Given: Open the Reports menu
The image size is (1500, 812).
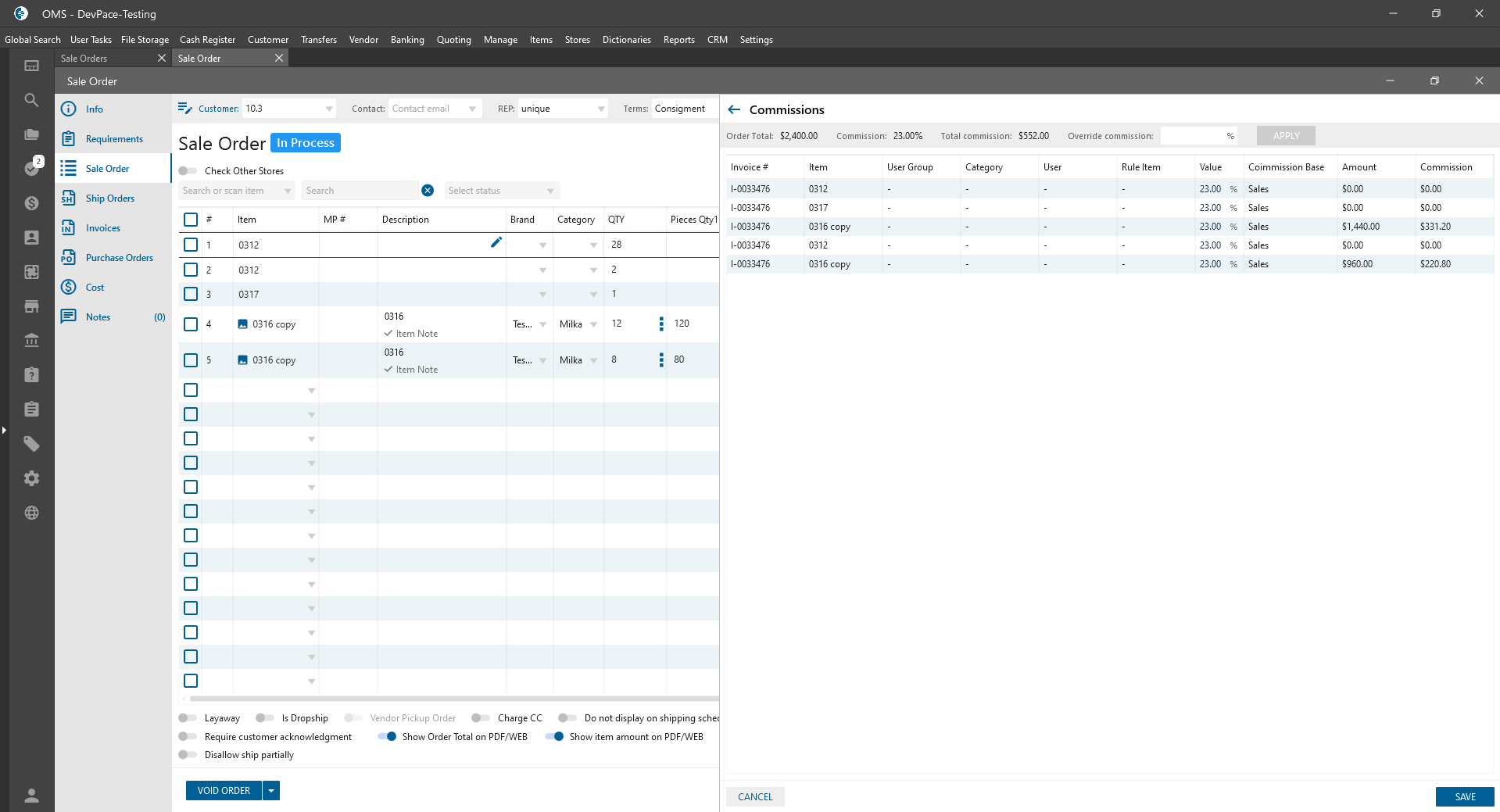Looking at the screenshot, I should tap(678, 40).
